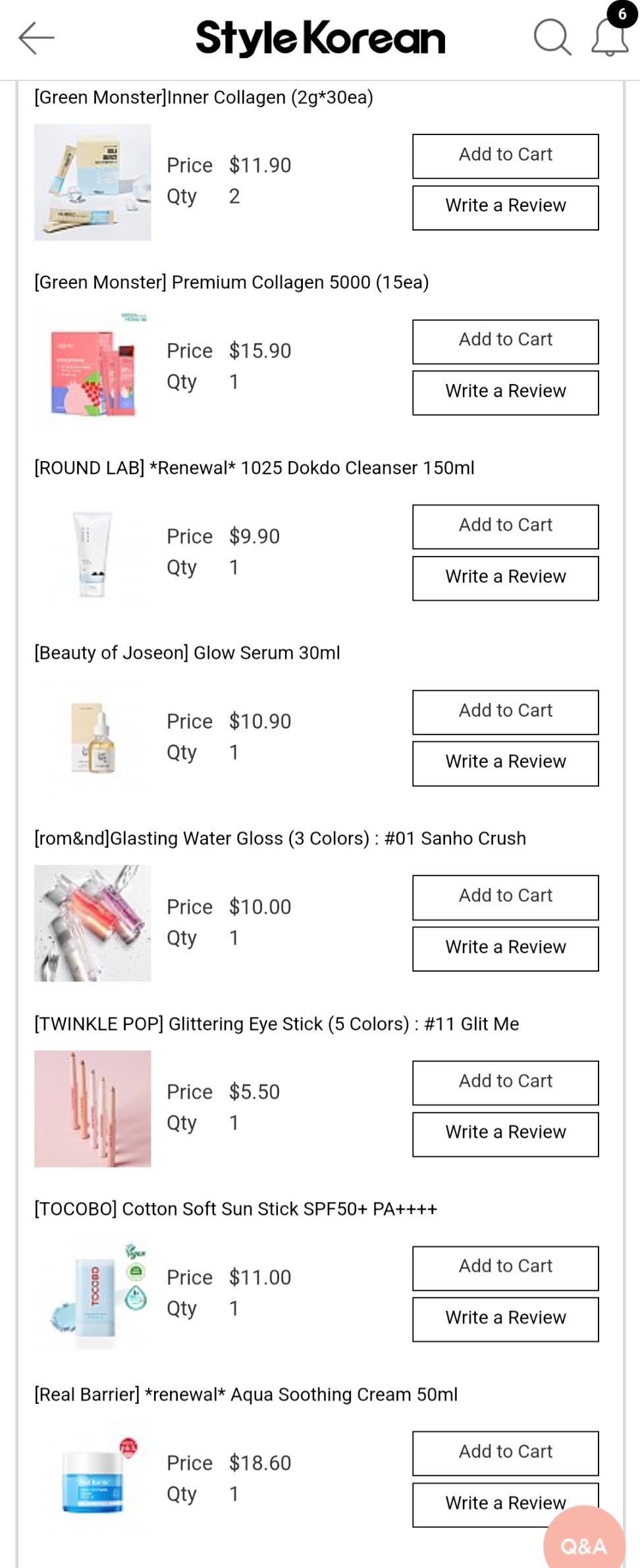Open the Dokdo Cleanser product title
Viewport: 640px width, 1568px height.
[x=254, y=468]
